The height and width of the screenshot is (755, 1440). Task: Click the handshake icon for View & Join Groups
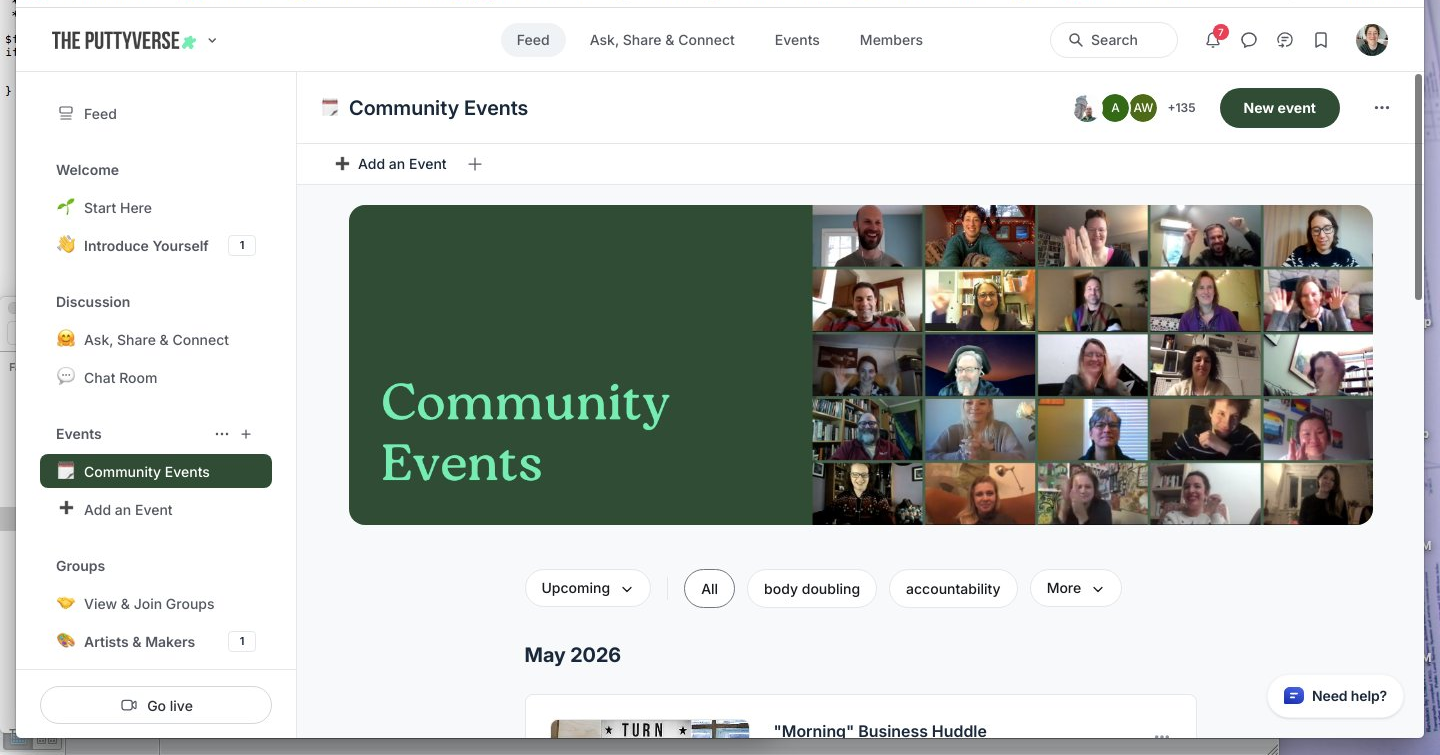click(x=66, y=603)
